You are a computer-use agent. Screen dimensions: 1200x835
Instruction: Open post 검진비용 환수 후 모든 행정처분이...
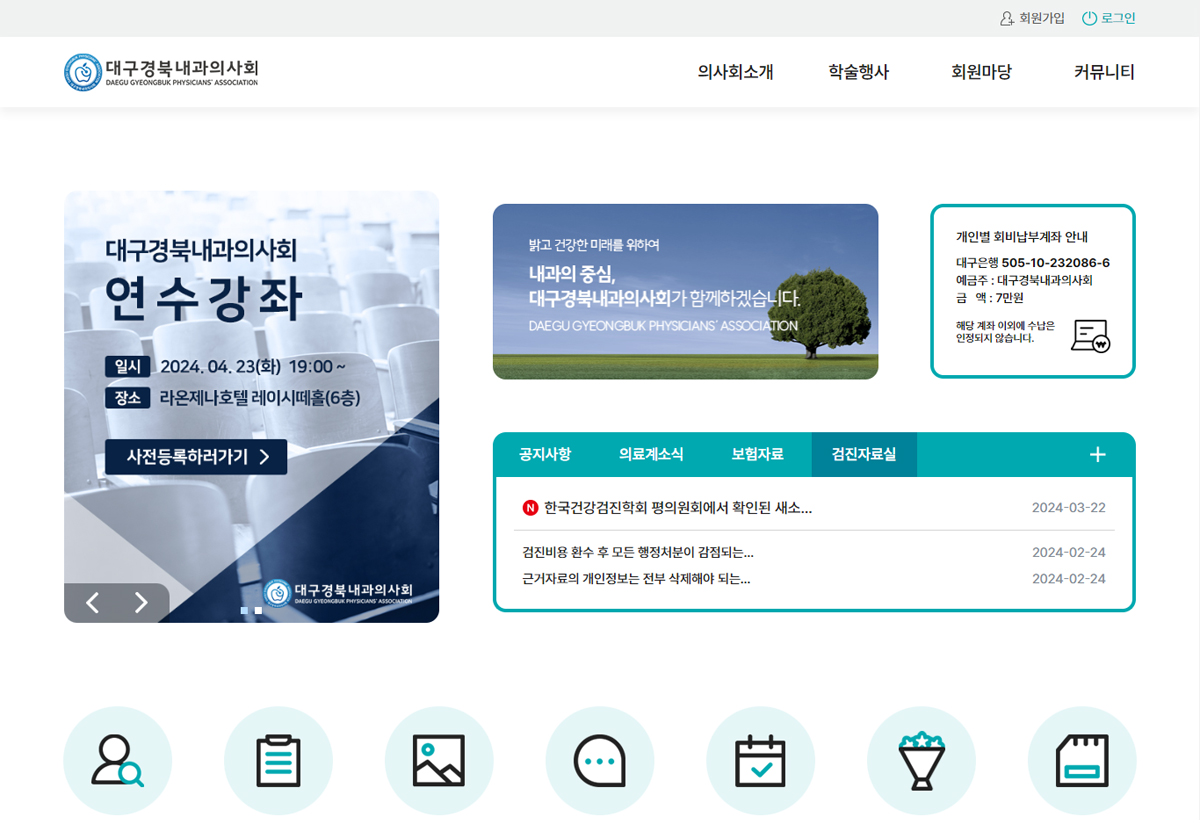pyautogui.click(x=638, y=552)
